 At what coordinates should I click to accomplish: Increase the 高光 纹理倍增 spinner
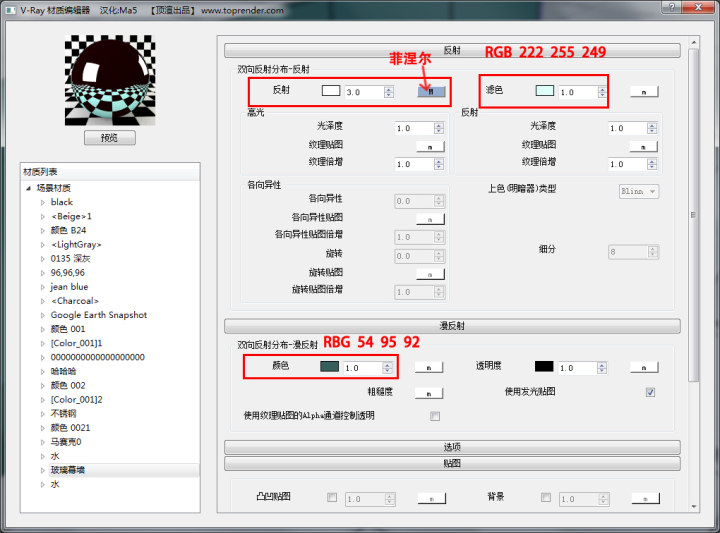(439, 161)
